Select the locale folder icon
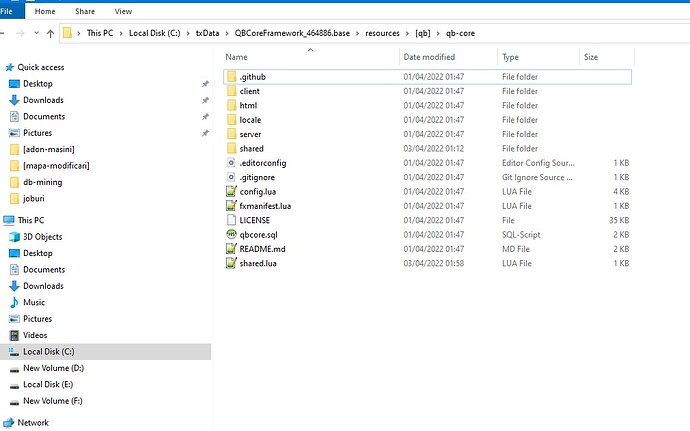Image resolution: width=690 pixels, height=431 pixels. tap(231, 120)
